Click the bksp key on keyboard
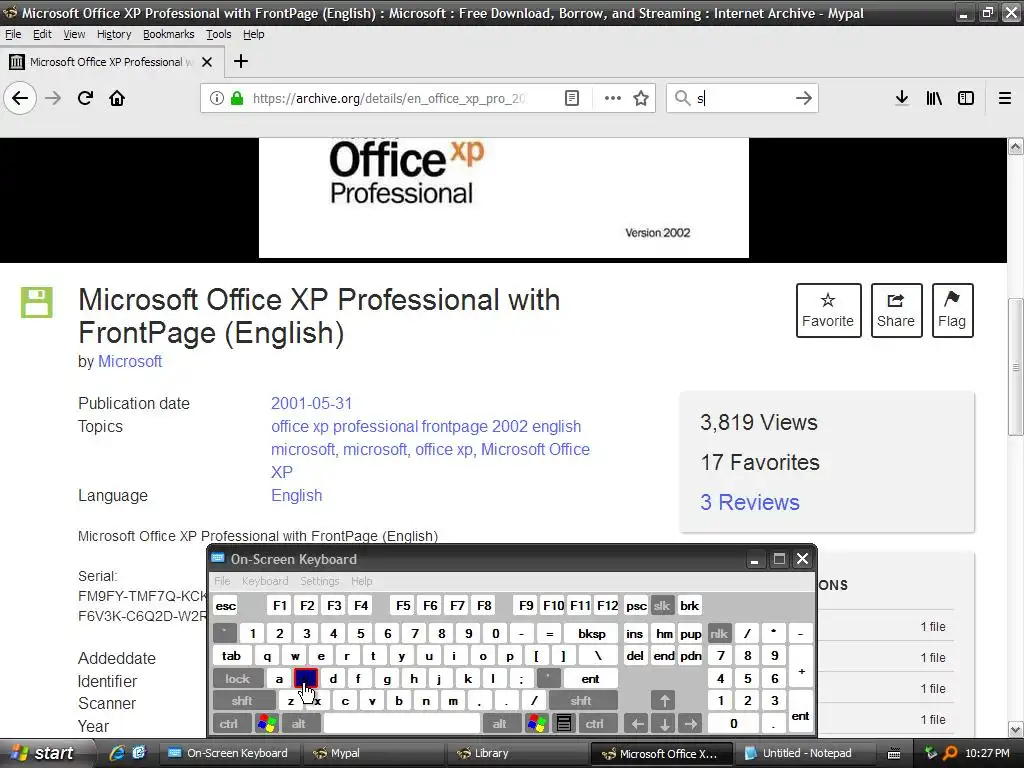 click(592, 633)
